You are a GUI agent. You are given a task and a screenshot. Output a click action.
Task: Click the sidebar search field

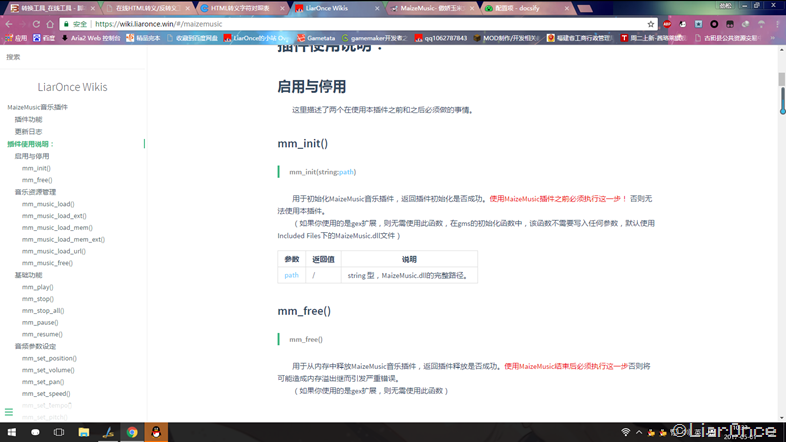73,57
